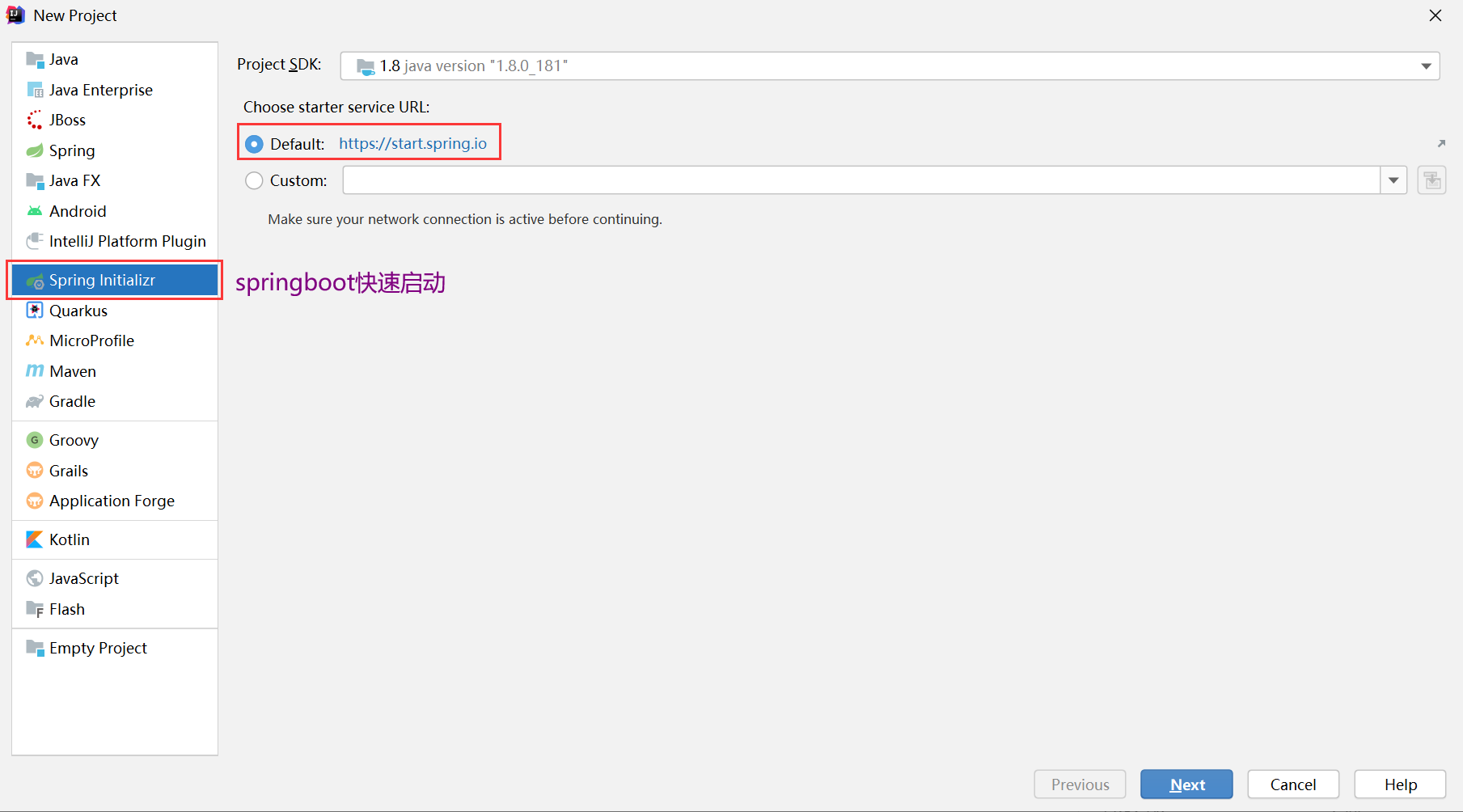Select the Java FX label
The image size is (1463, 812).
pos(74,180)
